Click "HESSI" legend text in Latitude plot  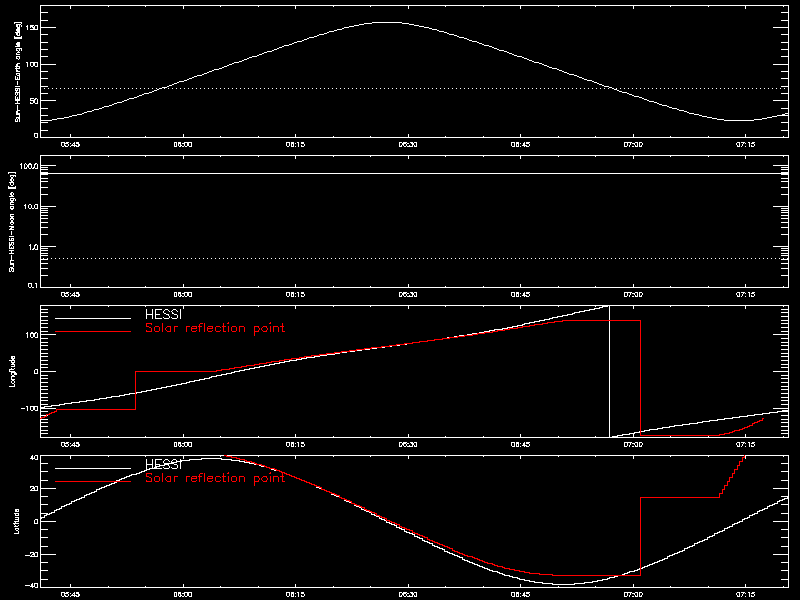pos(163,464)
